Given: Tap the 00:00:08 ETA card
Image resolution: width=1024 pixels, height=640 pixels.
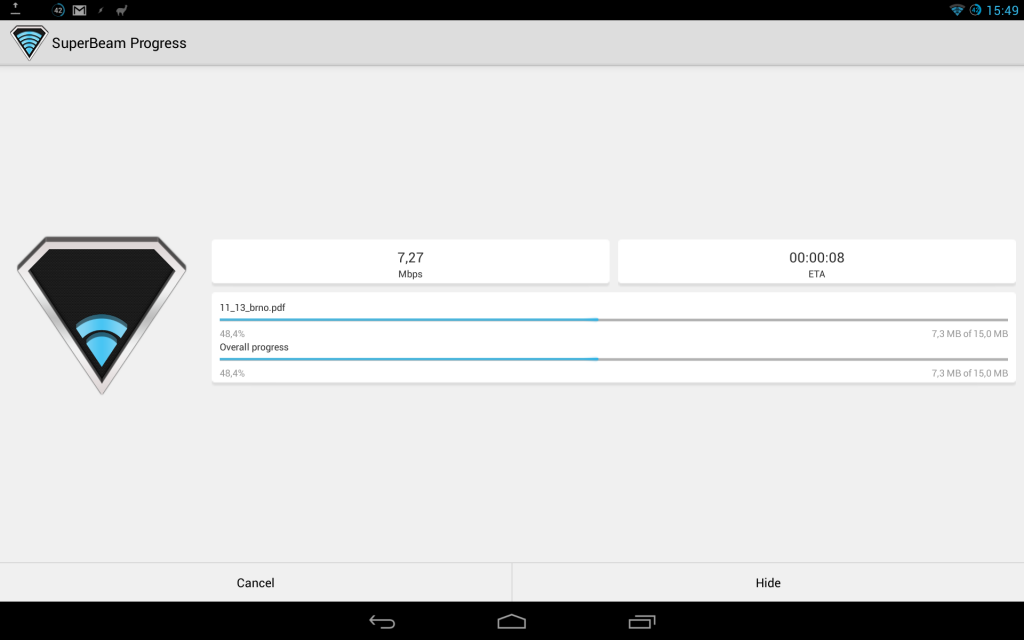Looking at the screenshot, I should (x=816, y=261).
